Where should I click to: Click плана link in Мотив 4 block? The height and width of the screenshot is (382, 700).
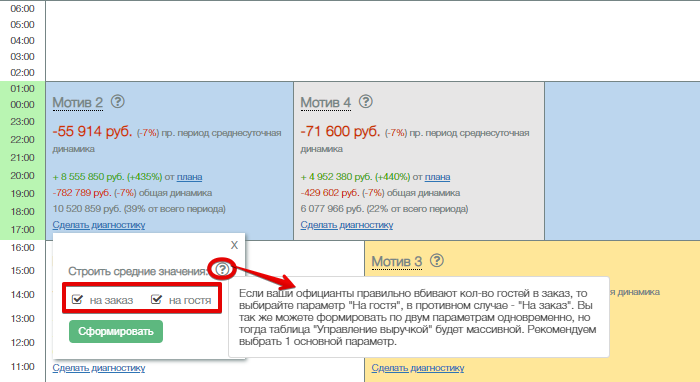[437, 177]
